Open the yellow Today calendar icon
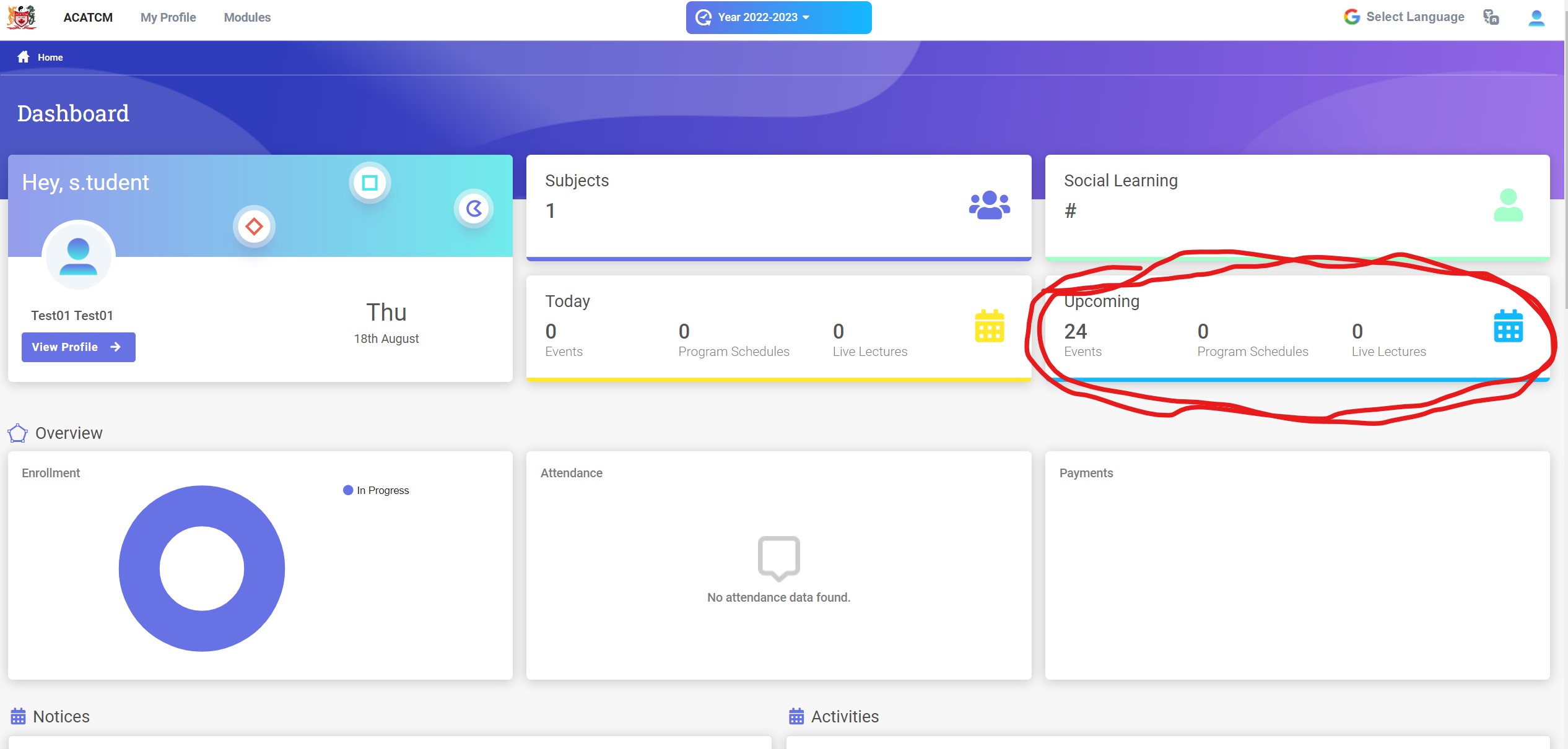 point(989,326)
